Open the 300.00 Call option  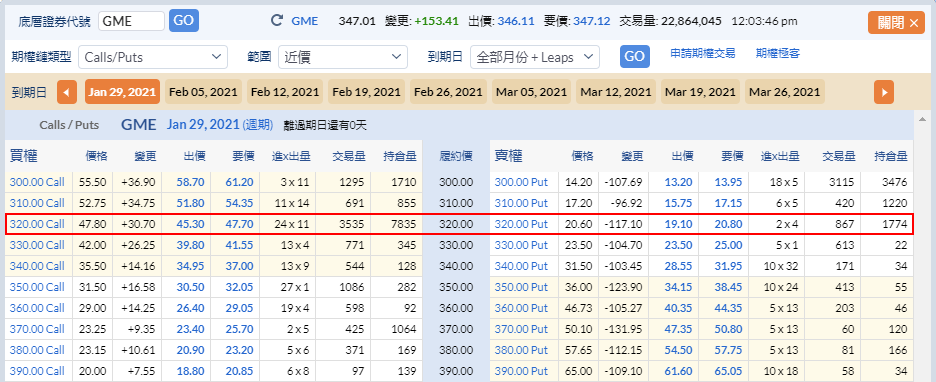[37, 182]
